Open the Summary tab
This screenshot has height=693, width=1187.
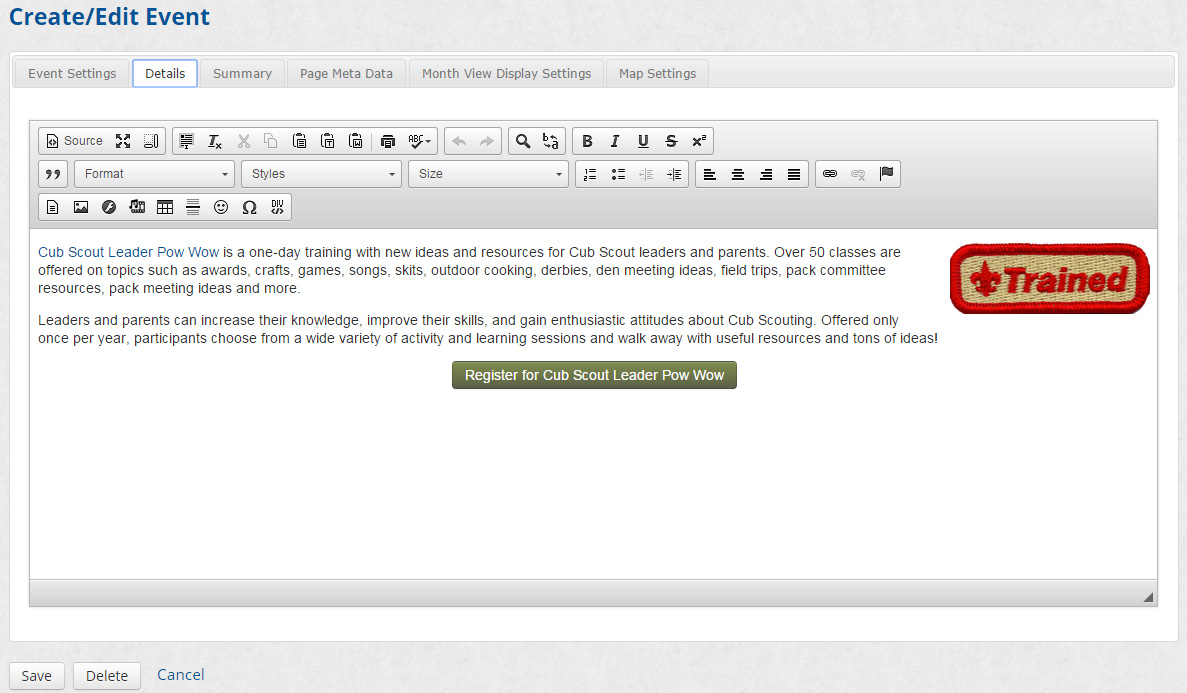point(242,73)
